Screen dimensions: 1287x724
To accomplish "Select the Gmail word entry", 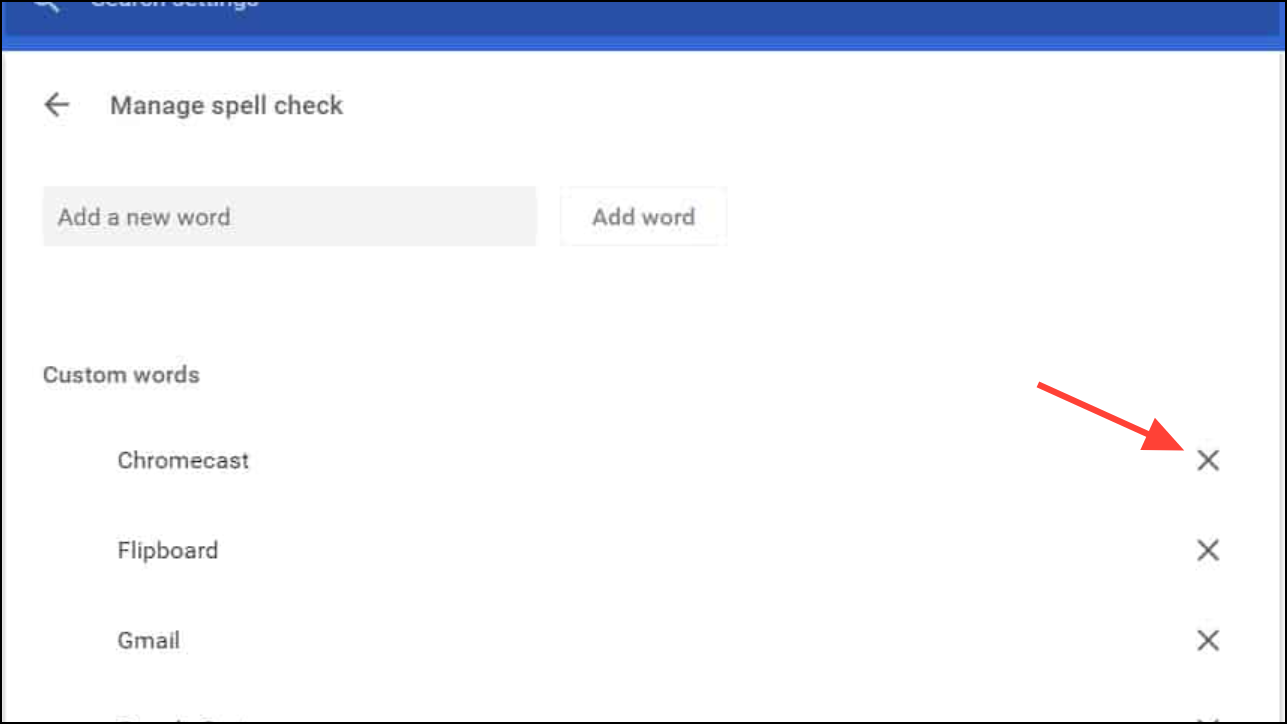I will coord(148,641).
